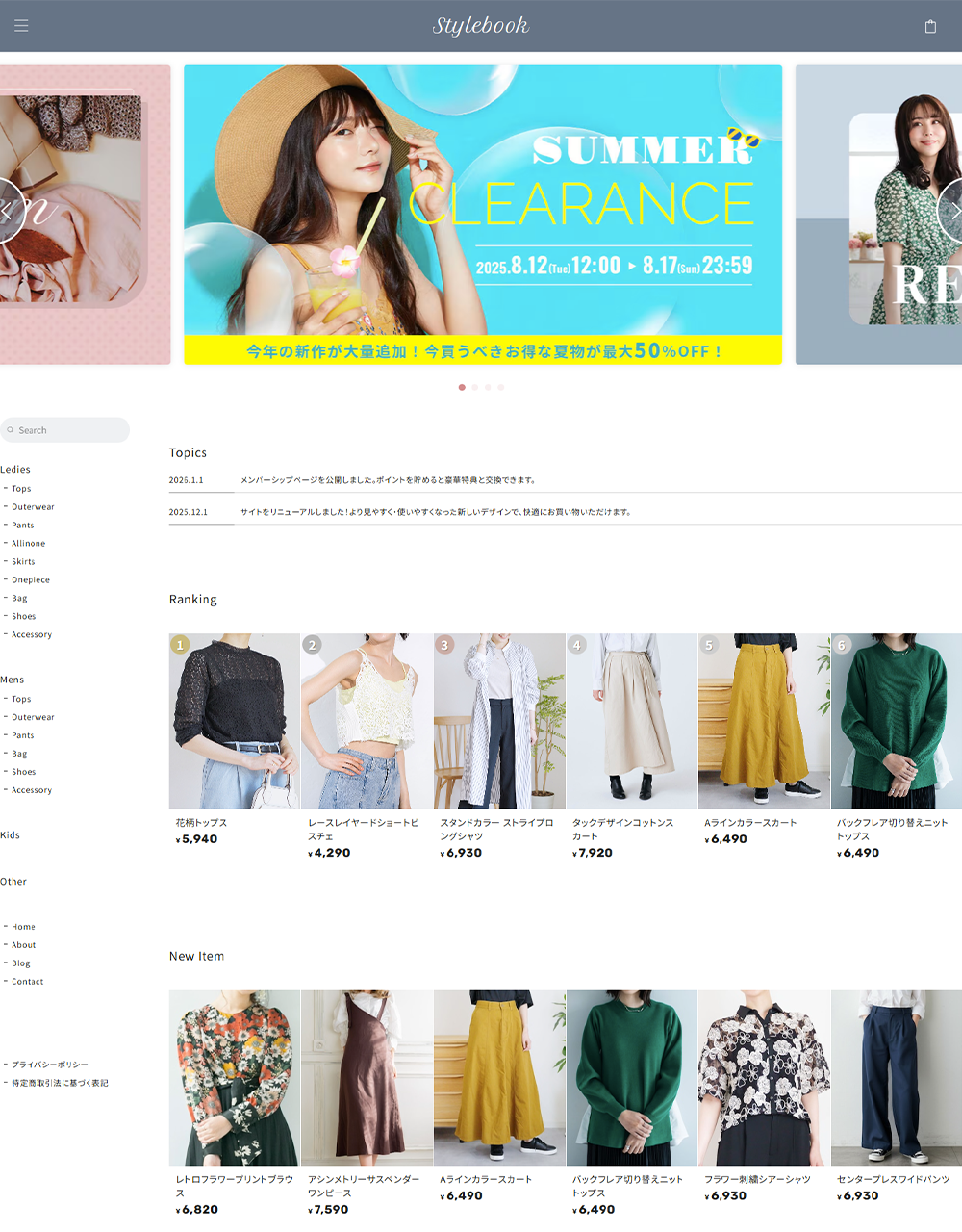Screen dimensions: 962x1232
Task: Open the 2025.1.1 membership topic
Action: tap(388, 480)
